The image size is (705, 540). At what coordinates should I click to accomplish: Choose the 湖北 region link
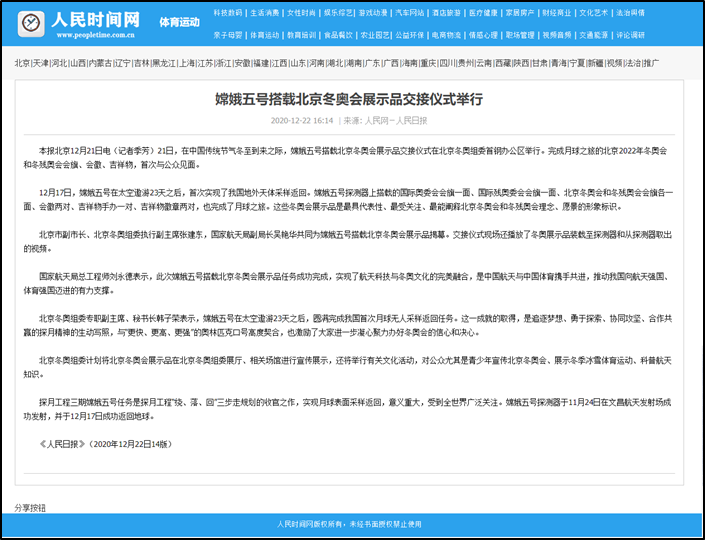[x=335, y=63]
